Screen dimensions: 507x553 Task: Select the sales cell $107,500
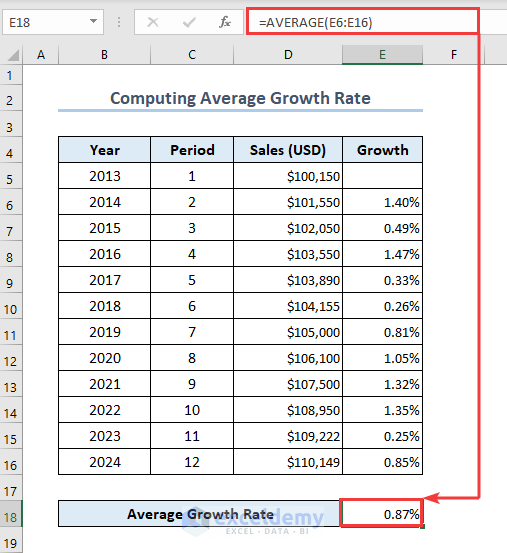point(288,384)
